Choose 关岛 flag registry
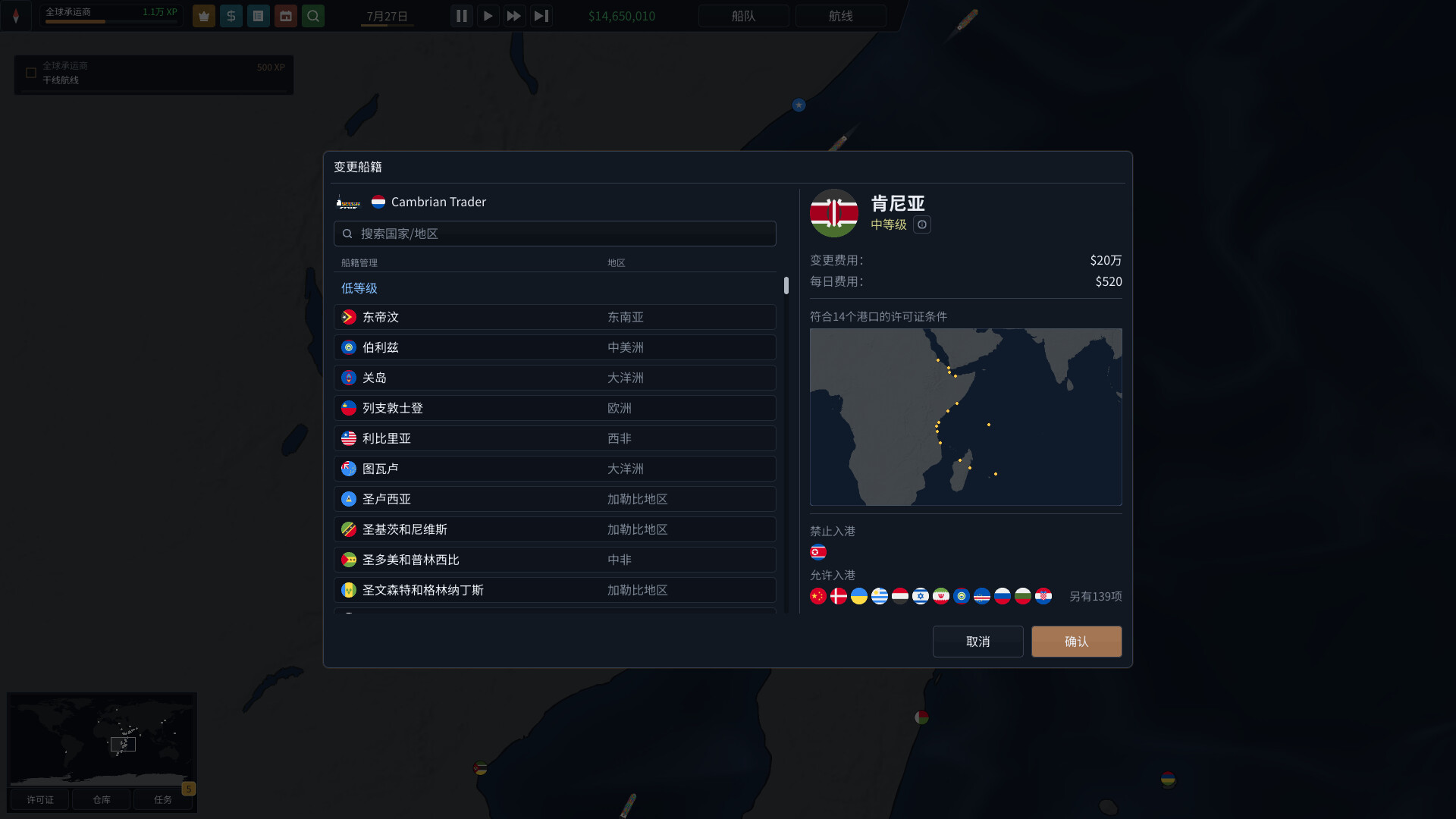Image resolution: width=1456 pixels, height=819 pixels. (x=554, y=378)
